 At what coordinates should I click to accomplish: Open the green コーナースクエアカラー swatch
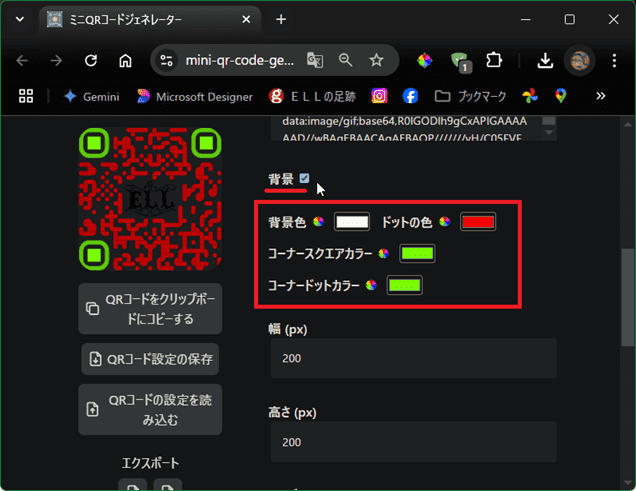[x=417, y=254]
